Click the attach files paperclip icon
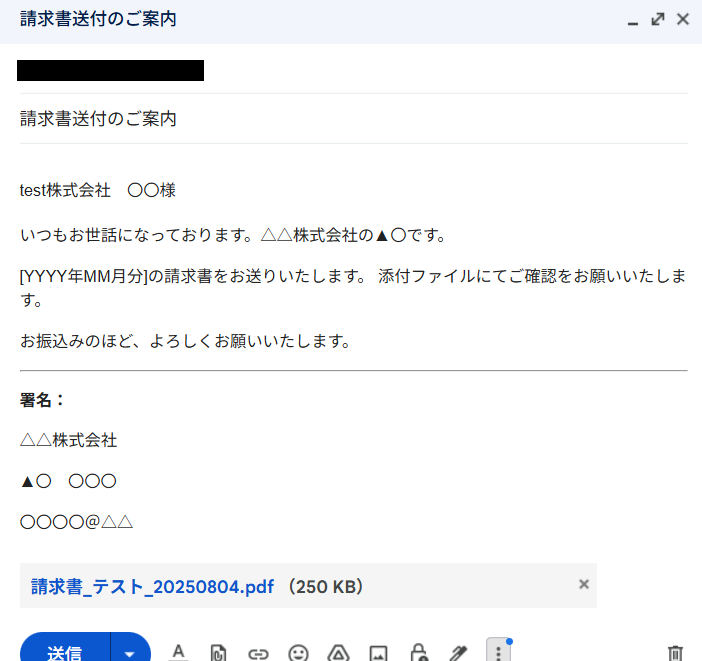The width and height of the screenshot is (702, 661). pos(218,653)
